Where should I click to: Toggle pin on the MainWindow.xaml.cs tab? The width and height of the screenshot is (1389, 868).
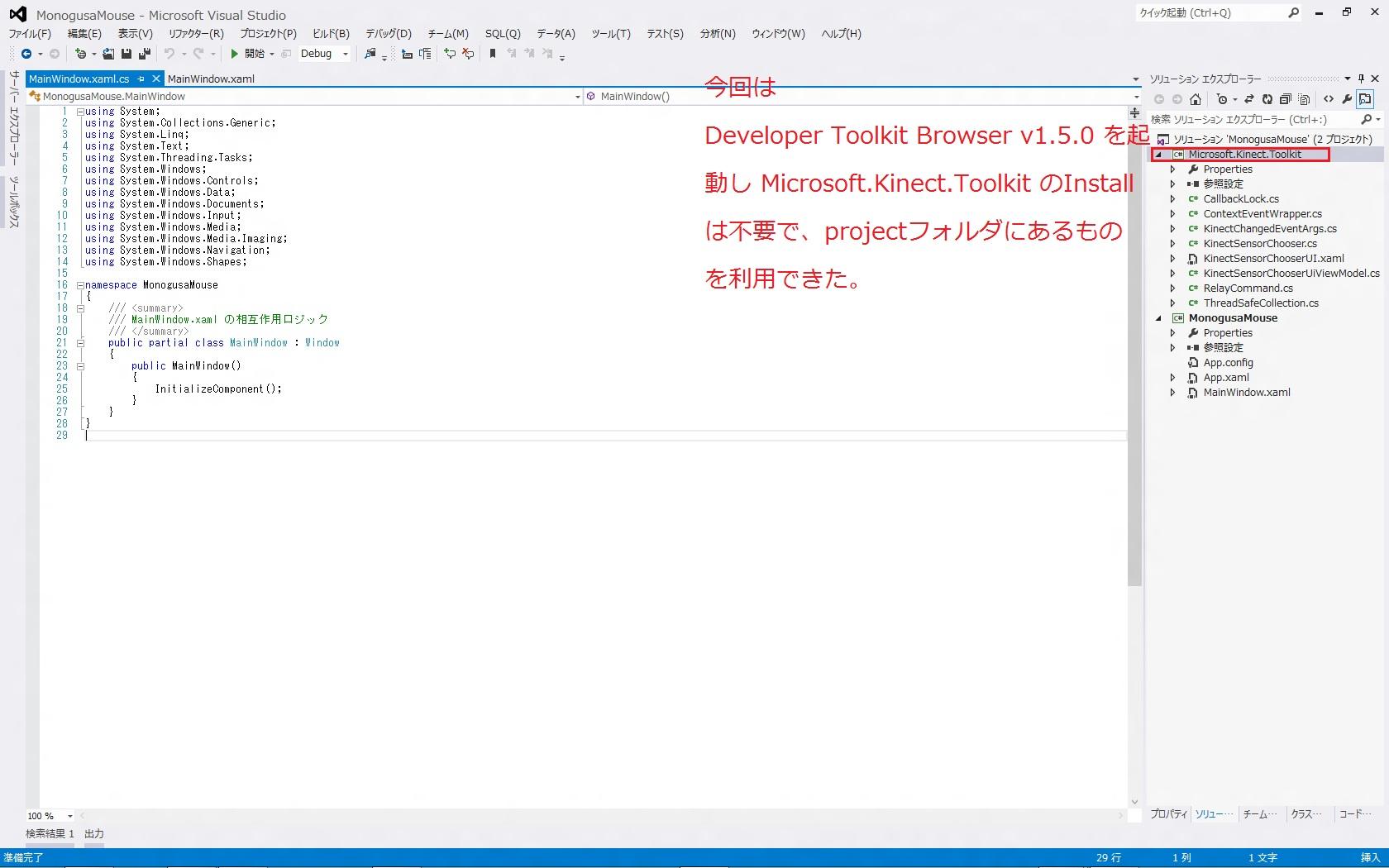click(x=141, y=79)
